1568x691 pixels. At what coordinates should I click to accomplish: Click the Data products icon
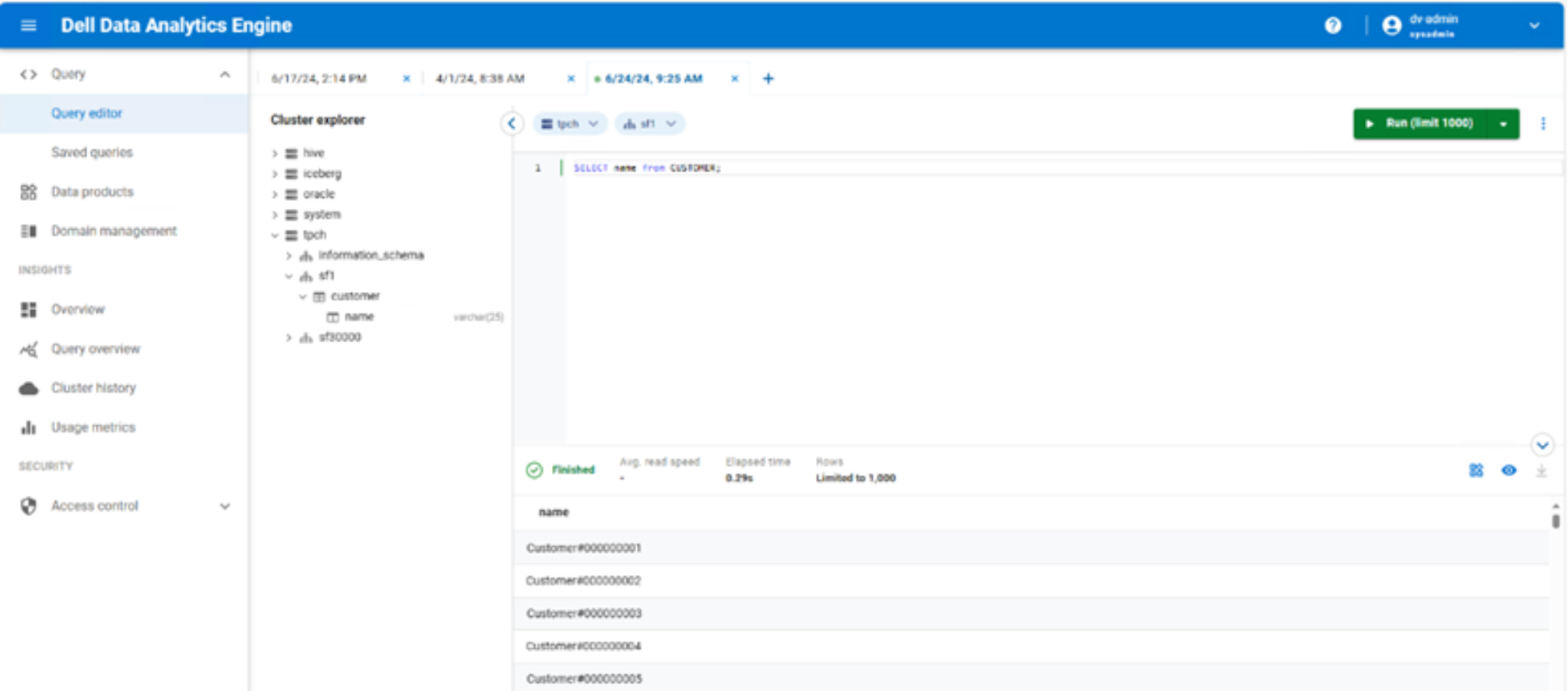coord(29,192)
